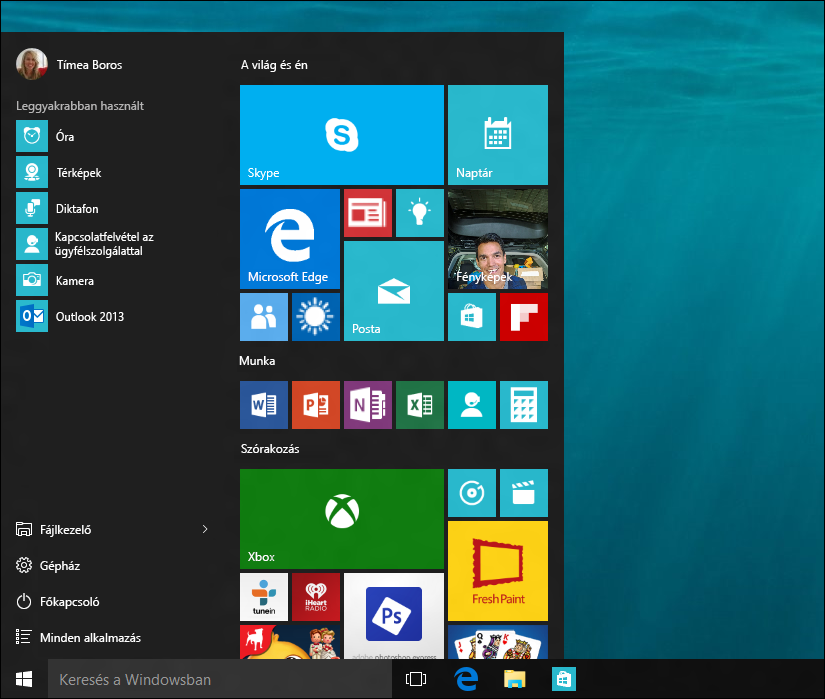The height and width of the screenshot is (699, 825).
Task: Expand the Fájlkezelő chevron arrow
Action: pos(205,529)
